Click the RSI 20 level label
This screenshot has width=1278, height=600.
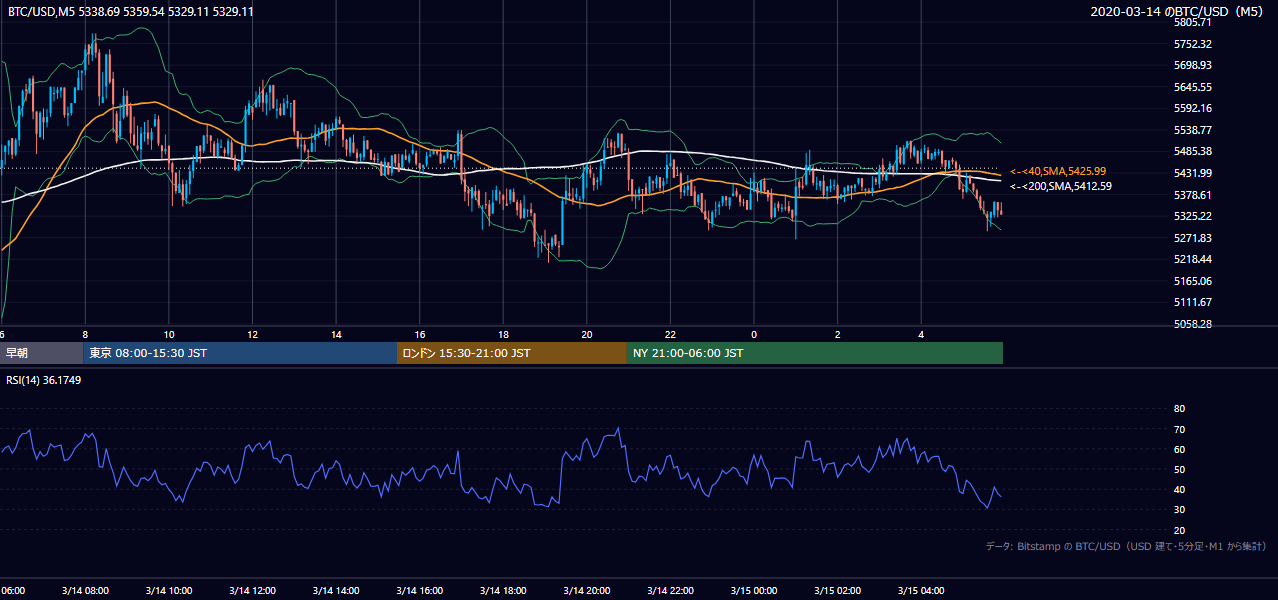(1179, 530)
